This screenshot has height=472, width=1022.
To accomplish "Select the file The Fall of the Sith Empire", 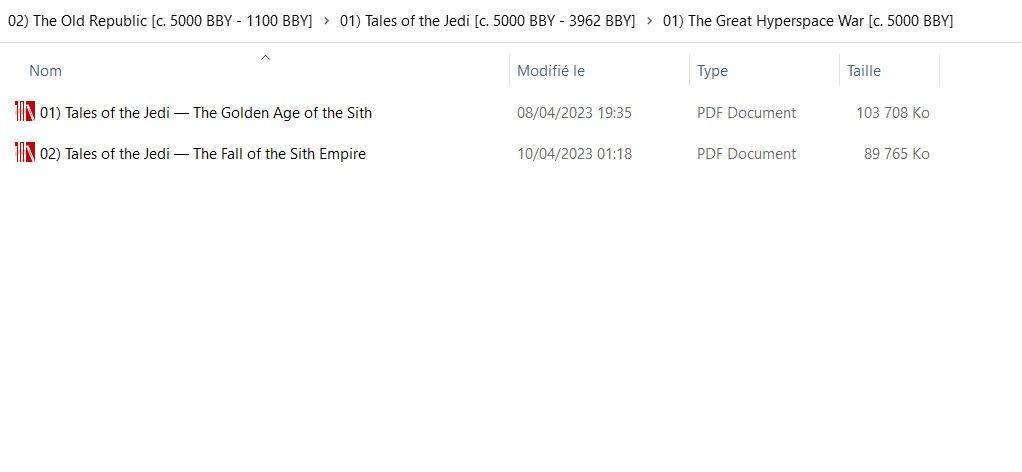I will [x=203, y=154].
